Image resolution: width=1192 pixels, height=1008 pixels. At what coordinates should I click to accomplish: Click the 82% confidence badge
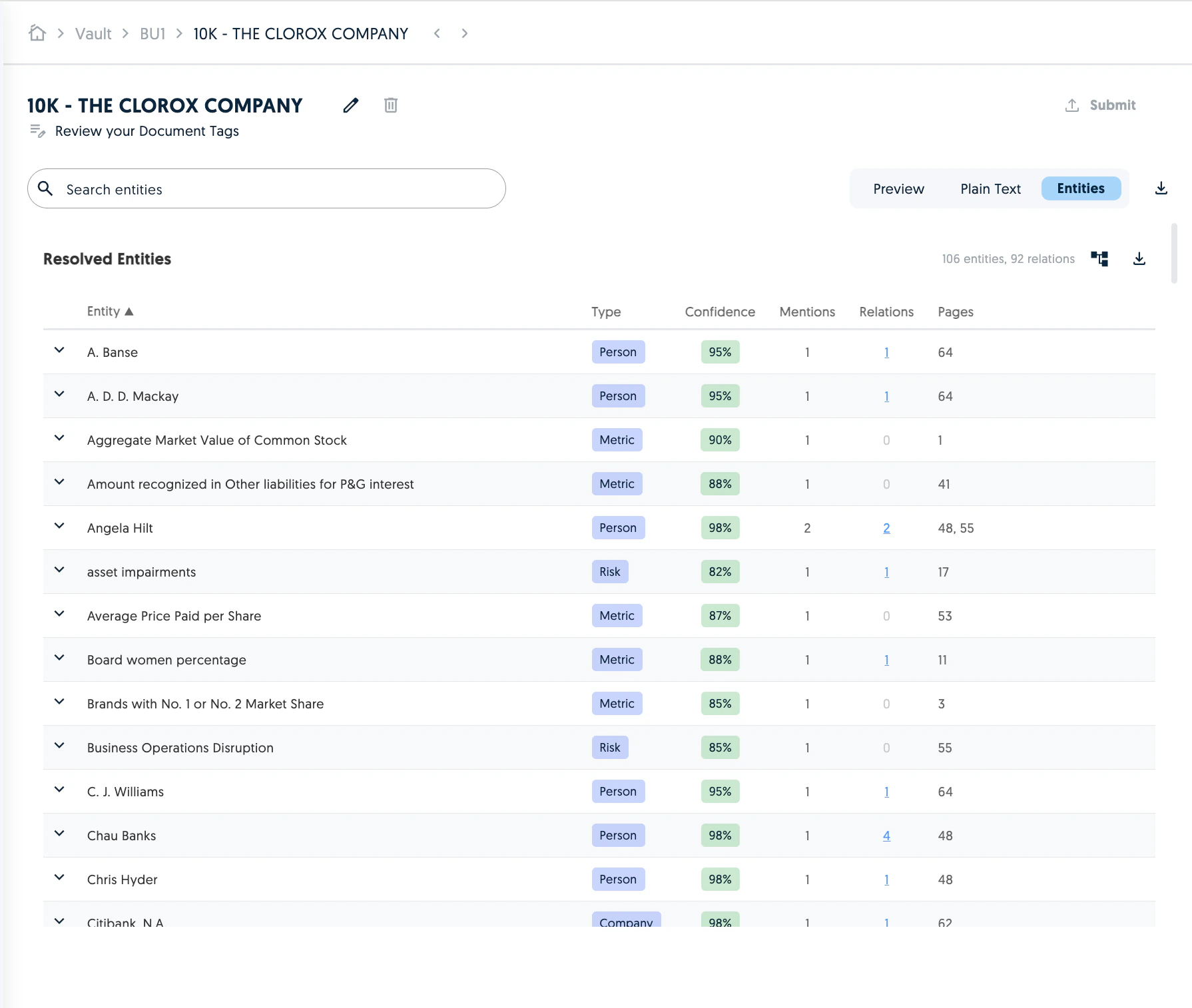coord(720,572)
